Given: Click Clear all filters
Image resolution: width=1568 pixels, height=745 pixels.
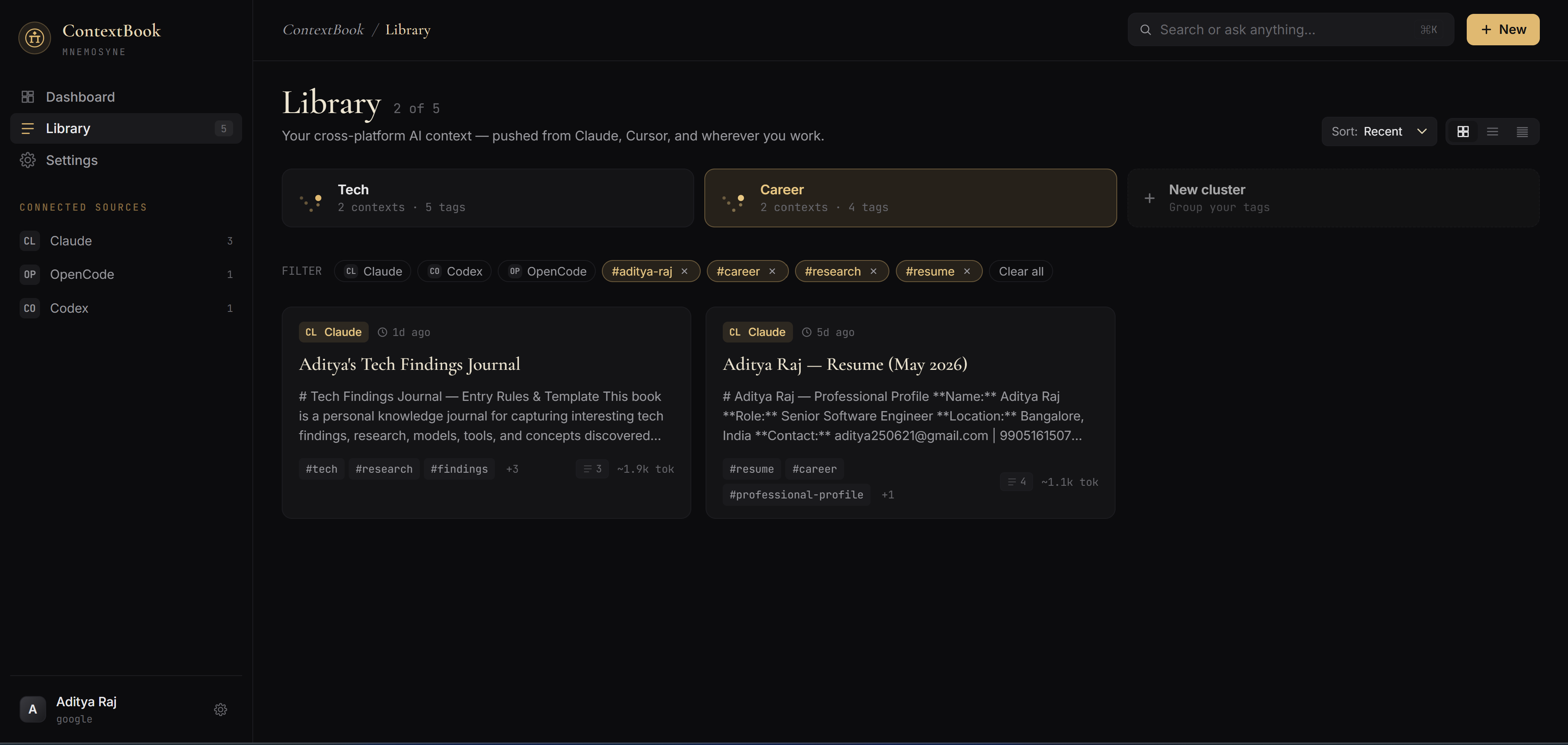Looking at the screenshot, I should [1021, 271].
